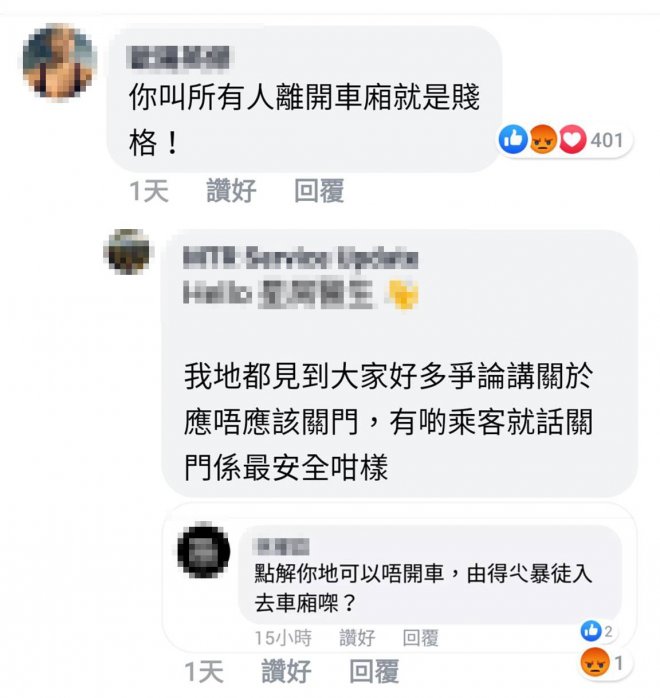660x698 pixels.
Task: Click the red heart reaction on the top comment
Action: (x=572, y=140)
